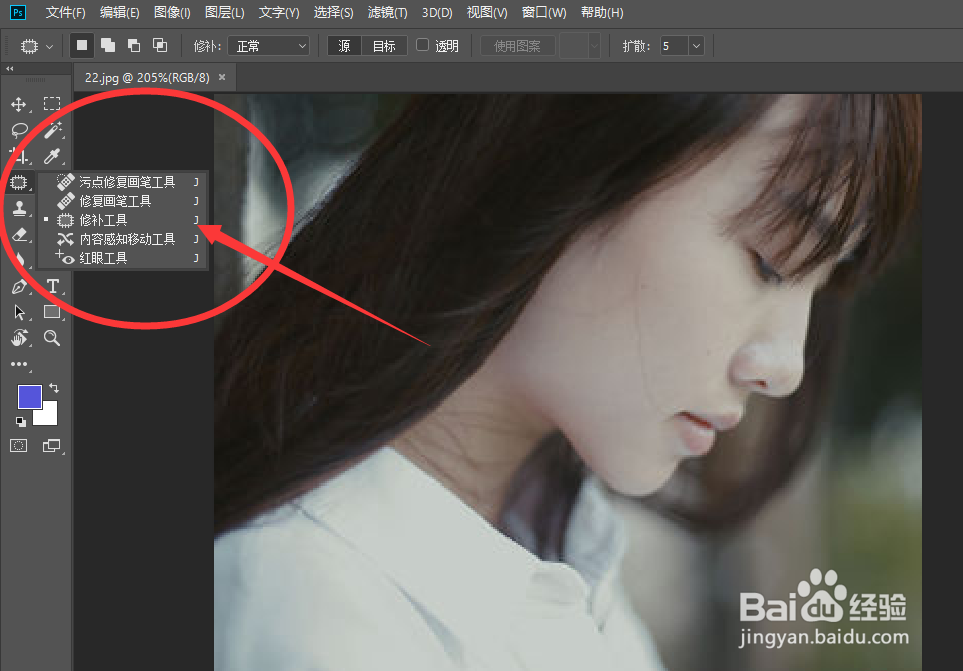Screen dimensions: 963x671
Task: Open the 选择(S) menu
Action: pyautogui.click(x=333, y=12)
